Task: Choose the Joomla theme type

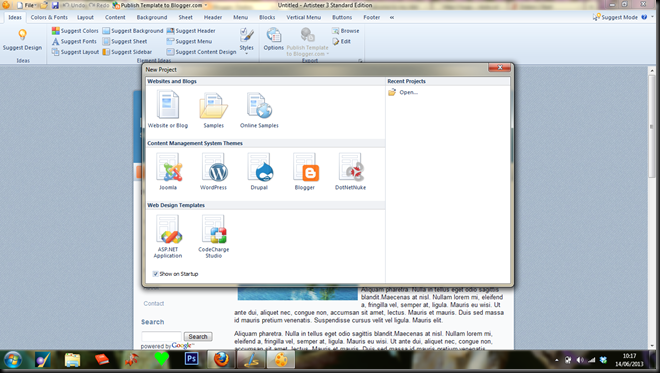Action: click(x=168, y=172)
